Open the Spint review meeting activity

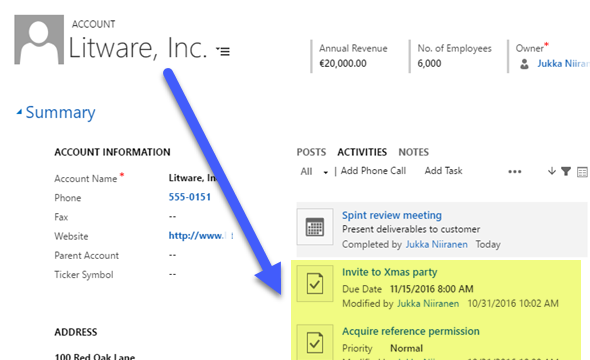click(392, 215)
